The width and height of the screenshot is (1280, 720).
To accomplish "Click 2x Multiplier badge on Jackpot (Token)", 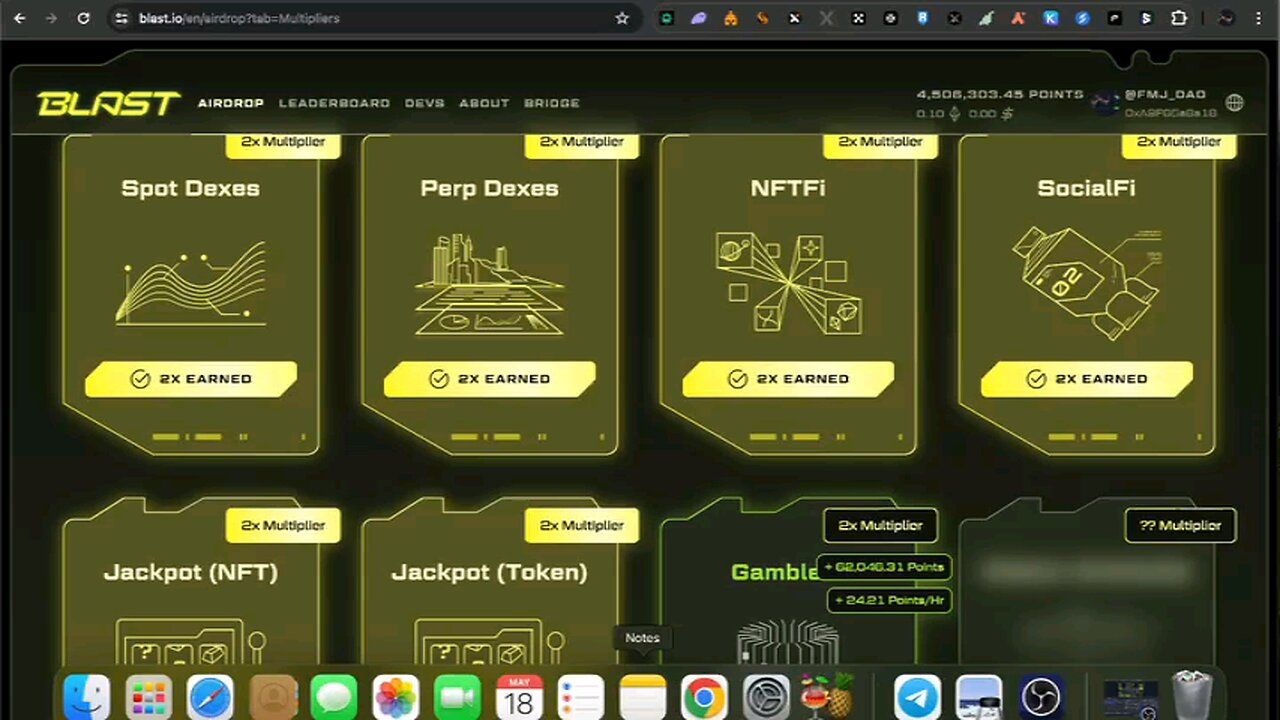I will click(582, 525).
